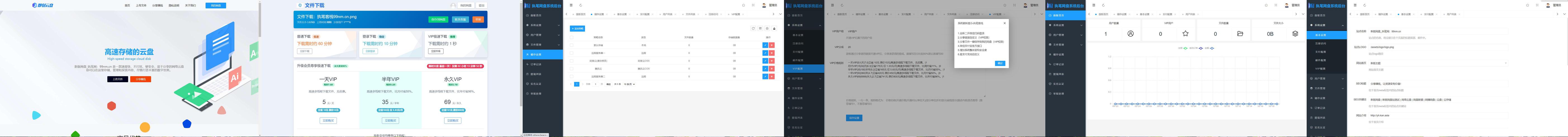Click the blue edit icon in the 腾讯云 row
This screenshot has width=1568, height=137.
tap(765, 69)
